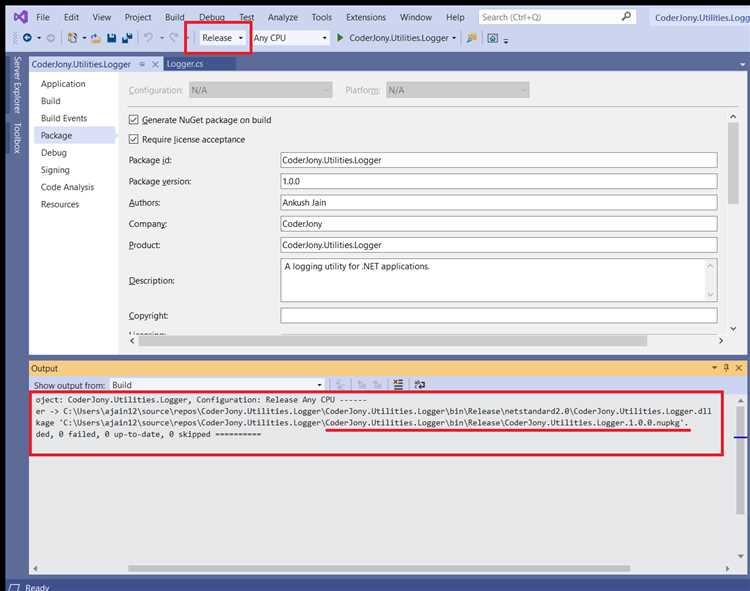
Task: Open the View menu
Action: click(101, 17)
